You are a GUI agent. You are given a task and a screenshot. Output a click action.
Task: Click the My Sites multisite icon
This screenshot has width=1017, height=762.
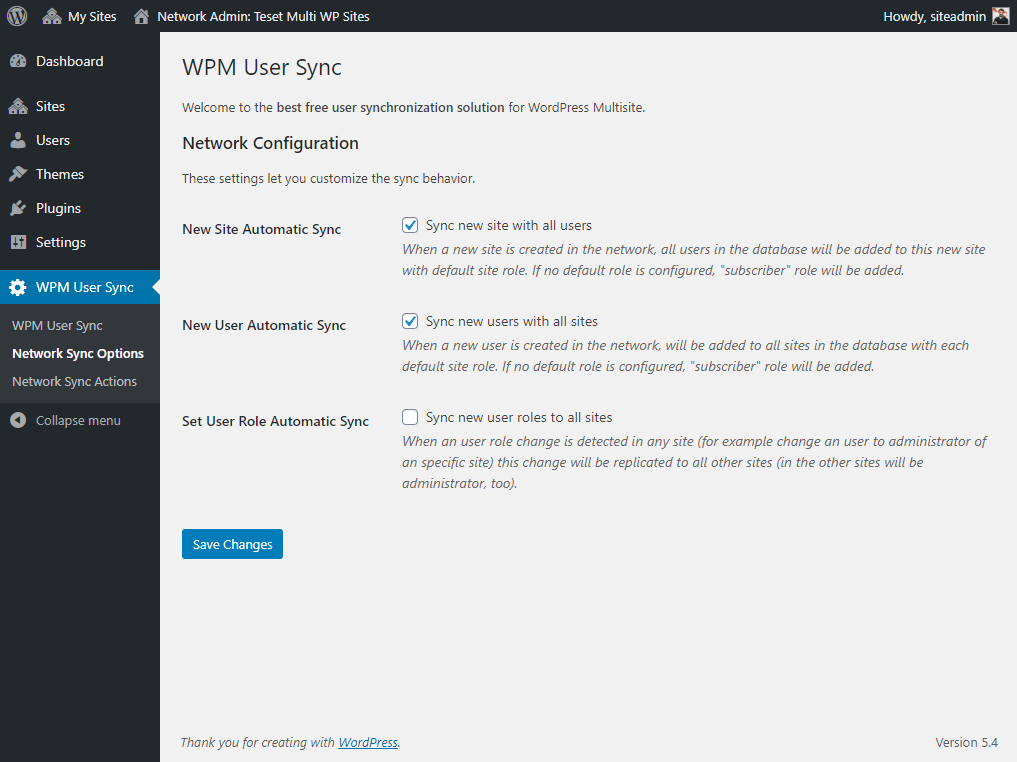[52, 16]
